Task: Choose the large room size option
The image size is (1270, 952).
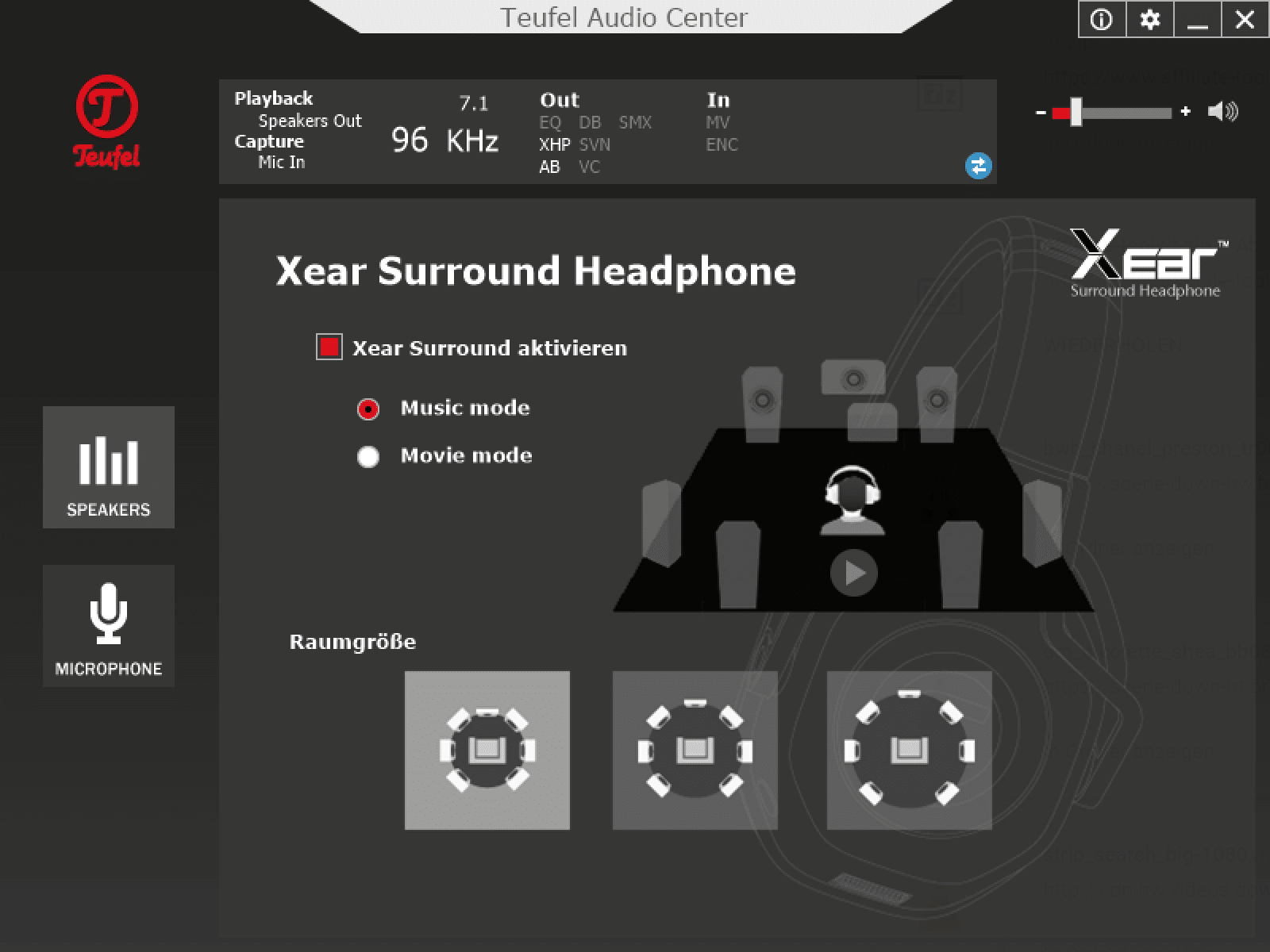Action: click(x=910, y=750)
